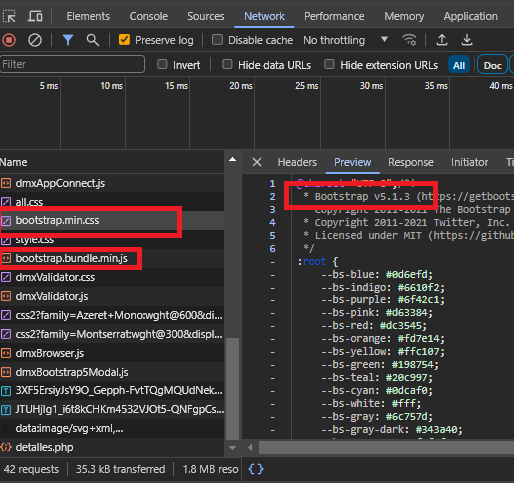Check the Invert filter checkbox
The image size is (514, 483).
coord(162,64)
